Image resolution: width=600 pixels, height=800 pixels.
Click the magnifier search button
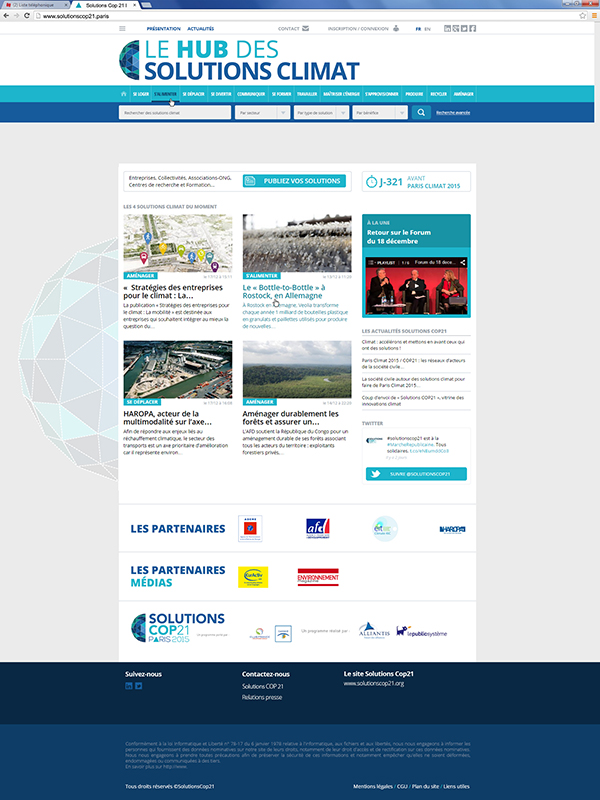[421, 113]
